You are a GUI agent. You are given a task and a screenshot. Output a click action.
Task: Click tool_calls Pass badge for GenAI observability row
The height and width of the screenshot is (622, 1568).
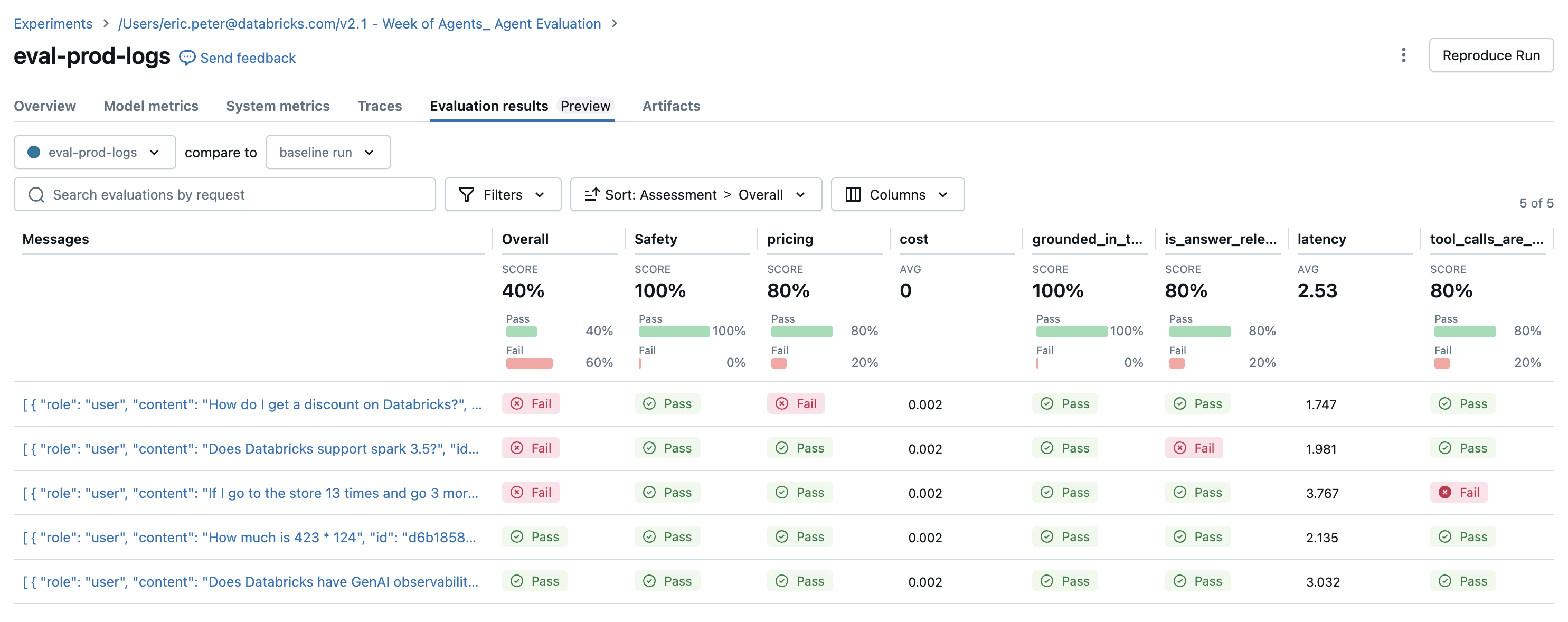coord(1463,581)
